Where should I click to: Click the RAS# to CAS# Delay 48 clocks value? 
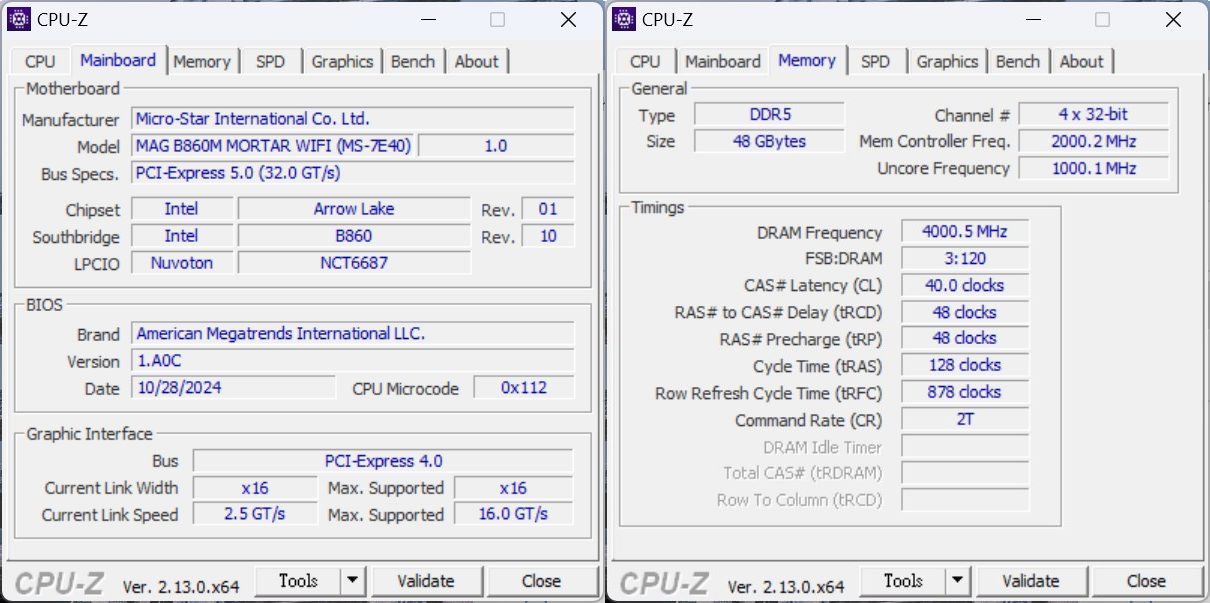[964, 313]
